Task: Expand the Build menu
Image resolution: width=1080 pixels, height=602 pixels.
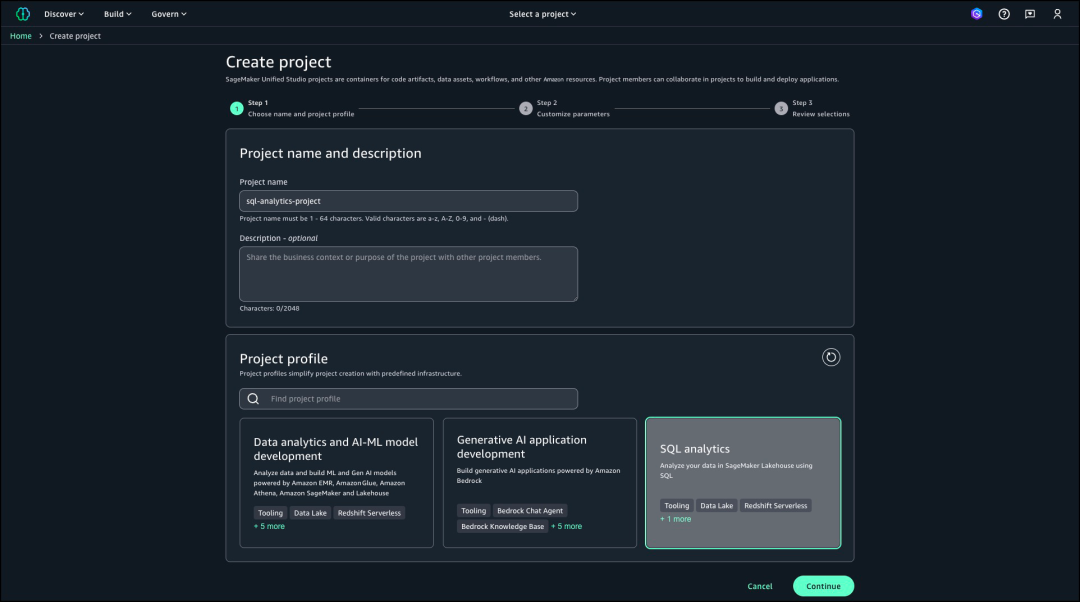Action: pos(117,14)
